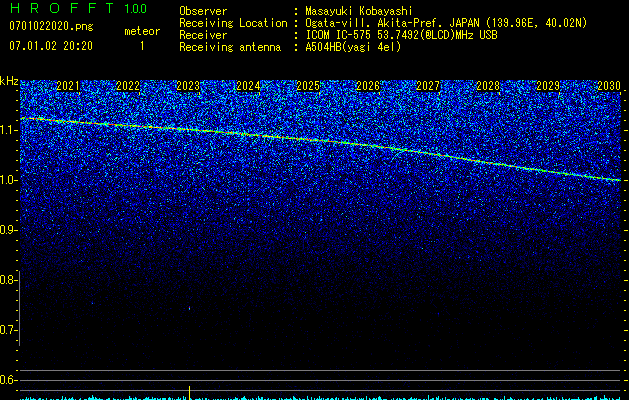Click the Receiving antenna label
The width and height of the screenshot is (629, 400).
point(230,47)
